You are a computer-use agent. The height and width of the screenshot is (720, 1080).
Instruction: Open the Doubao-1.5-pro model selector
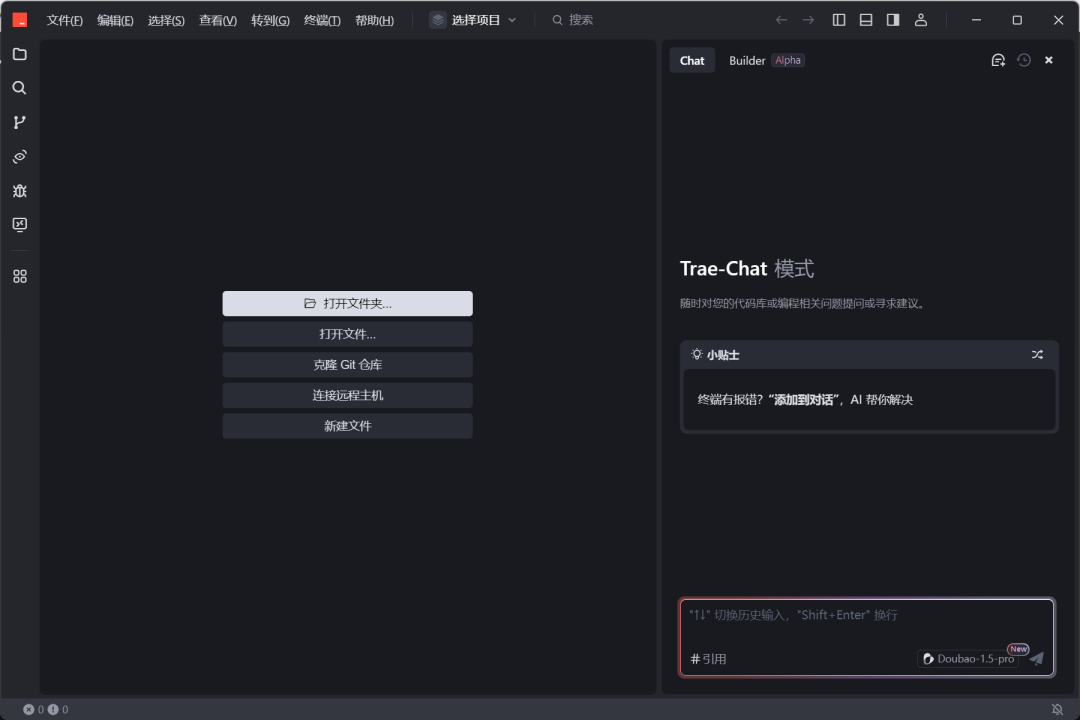point(968,658)
